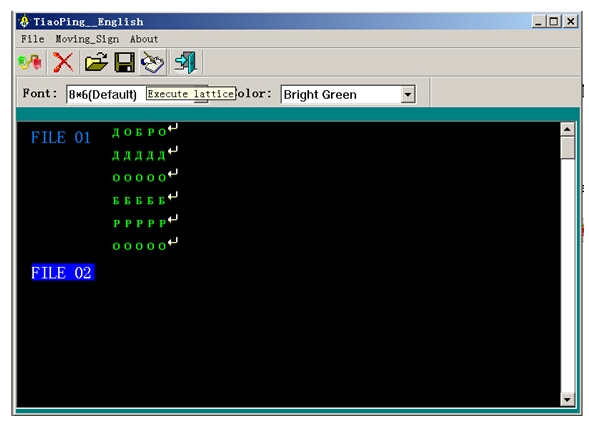Click the vertical scrollbar thumb

pos(567,148)
